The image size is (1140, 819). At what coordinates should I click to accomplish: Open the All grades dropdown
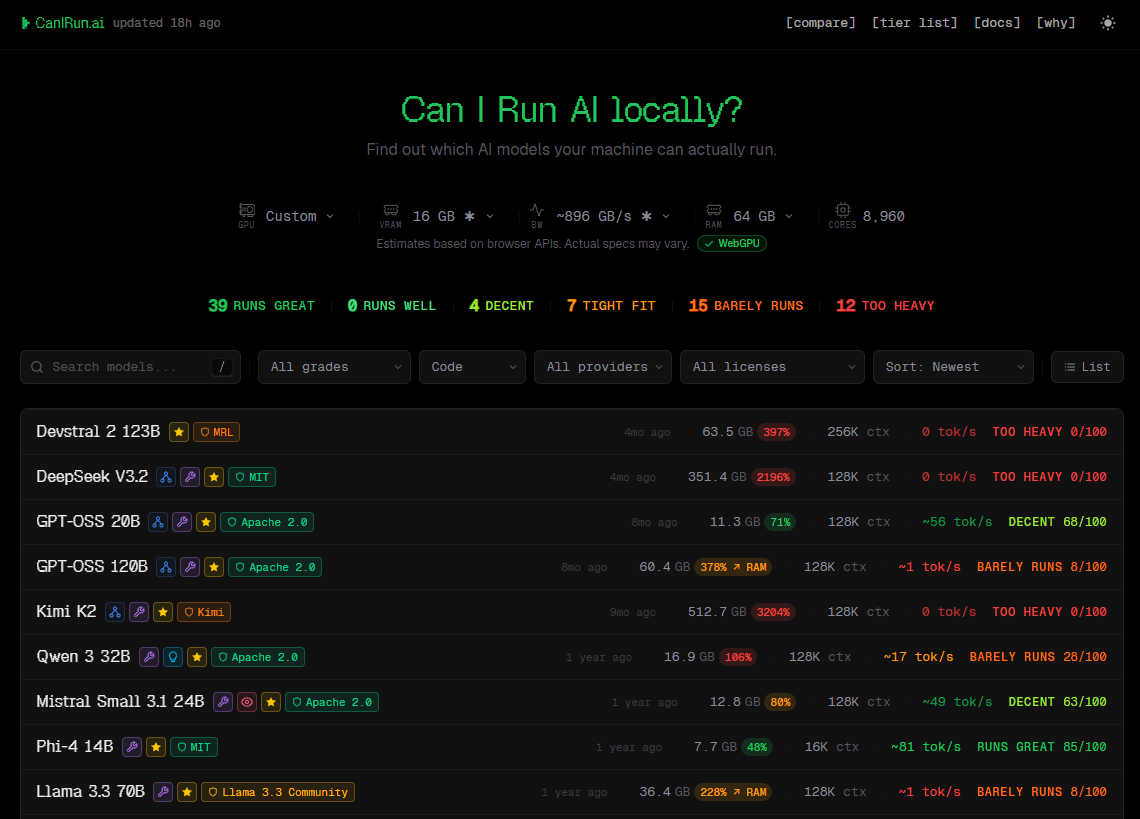pyautogui.click(x=334, y=367)
